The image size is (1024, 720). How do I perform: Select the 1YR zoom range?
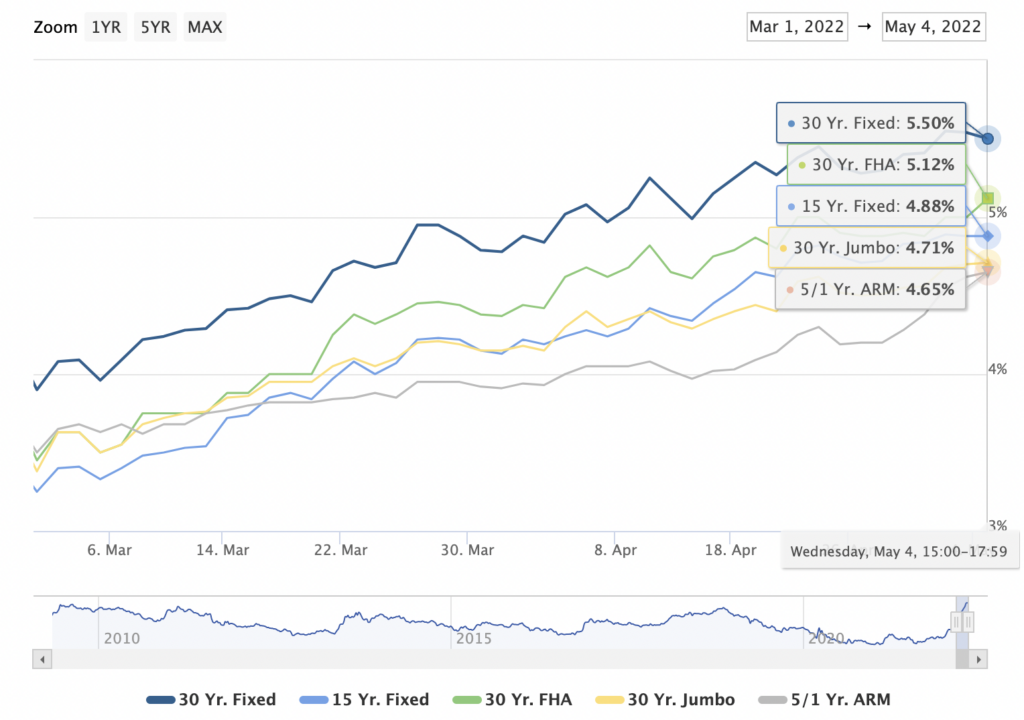point(105,27)
